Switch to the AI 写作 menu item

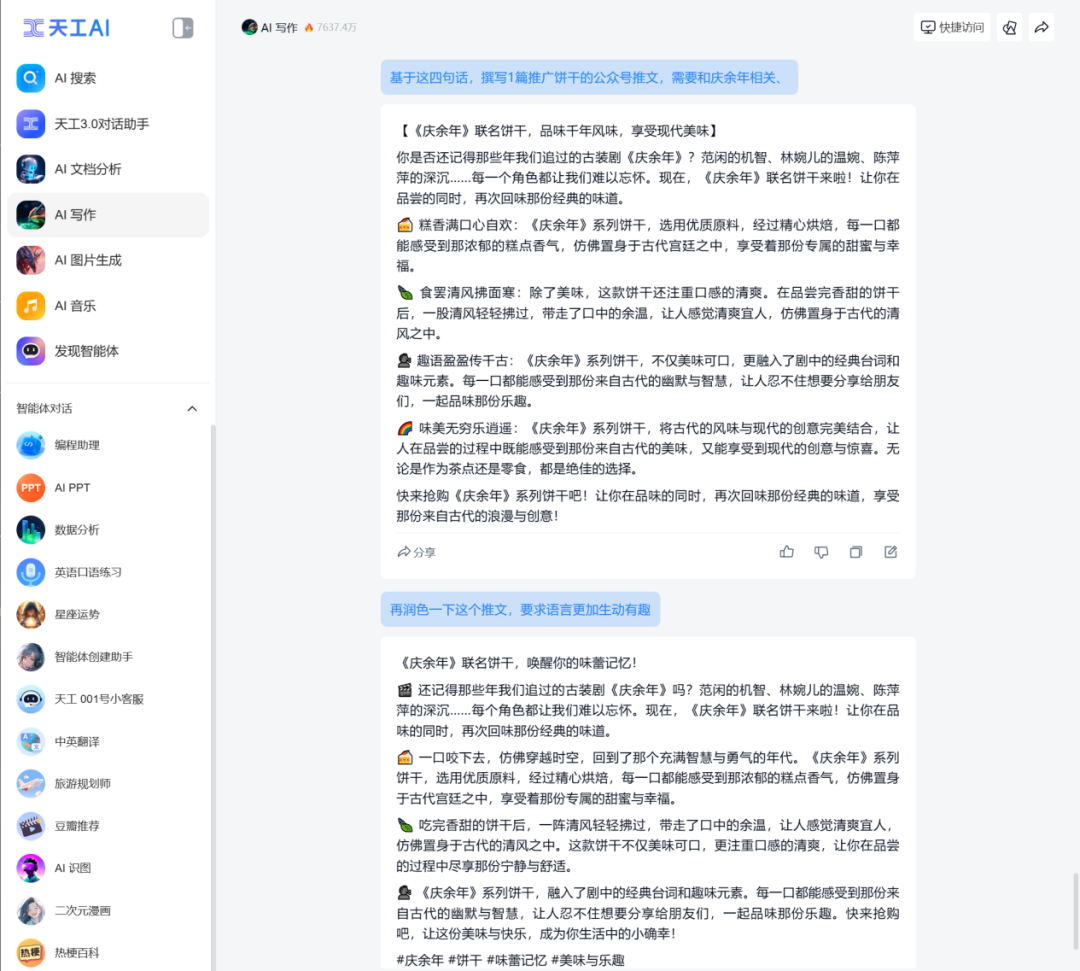pos(107,215)
